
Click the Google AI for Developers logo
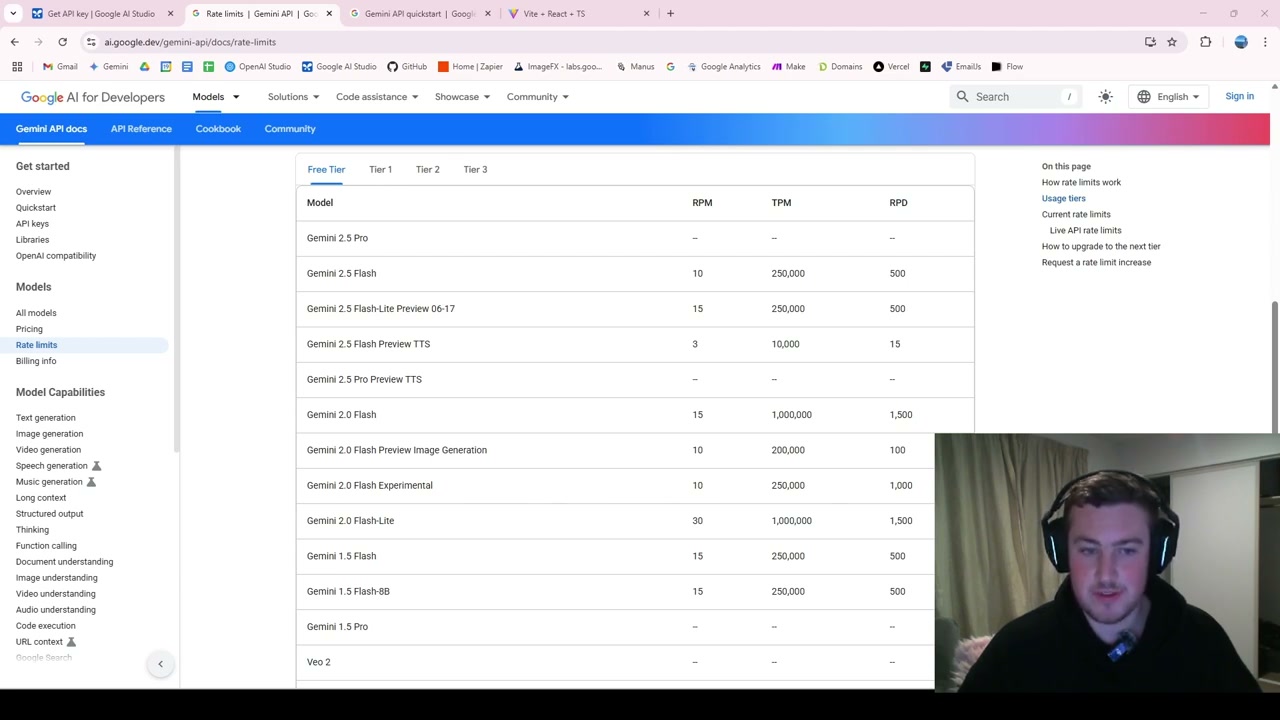93,97
